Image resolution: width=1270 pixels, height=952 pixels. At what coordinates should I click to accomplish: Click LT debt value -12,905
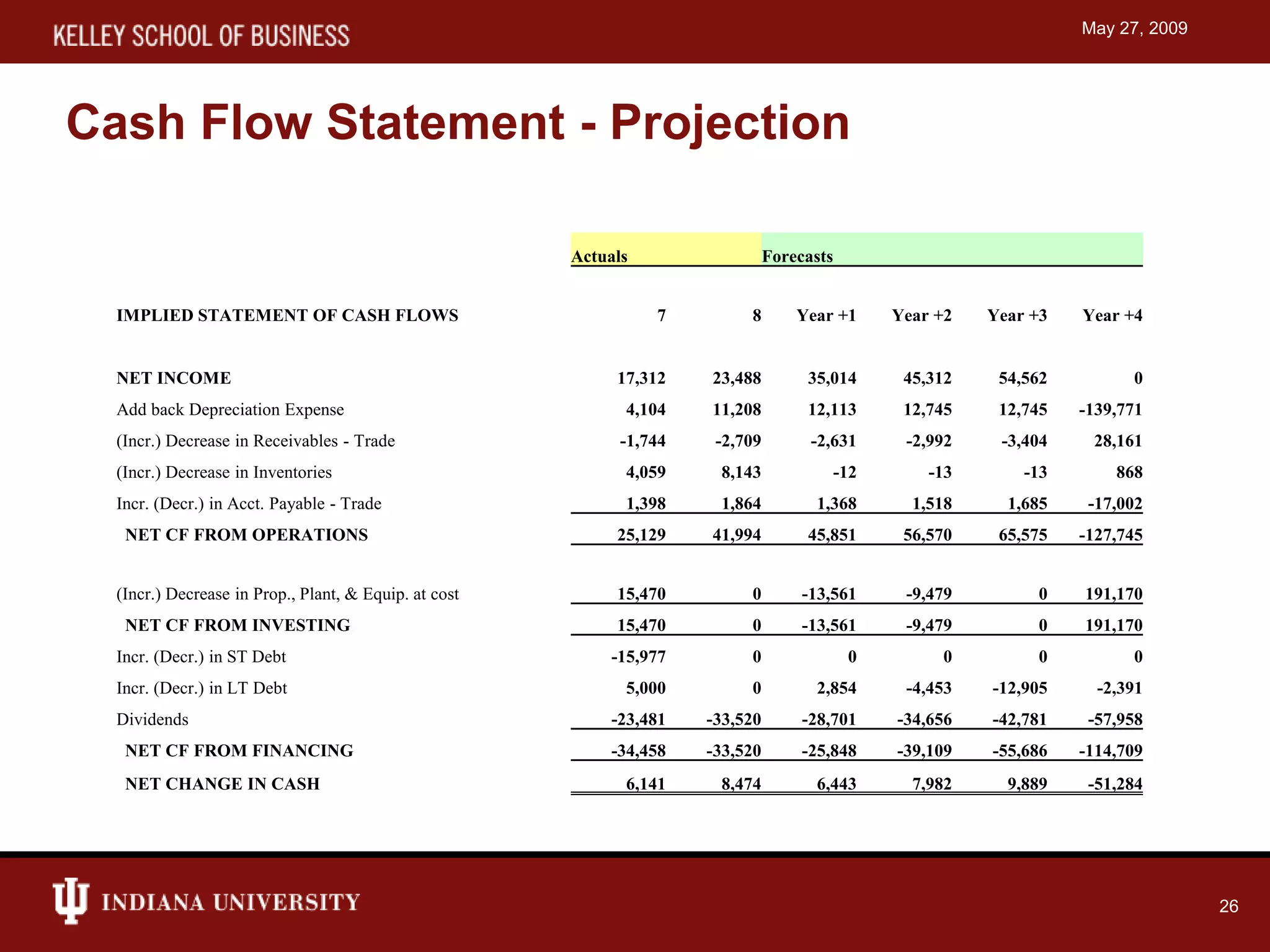tap(1020, 689)
